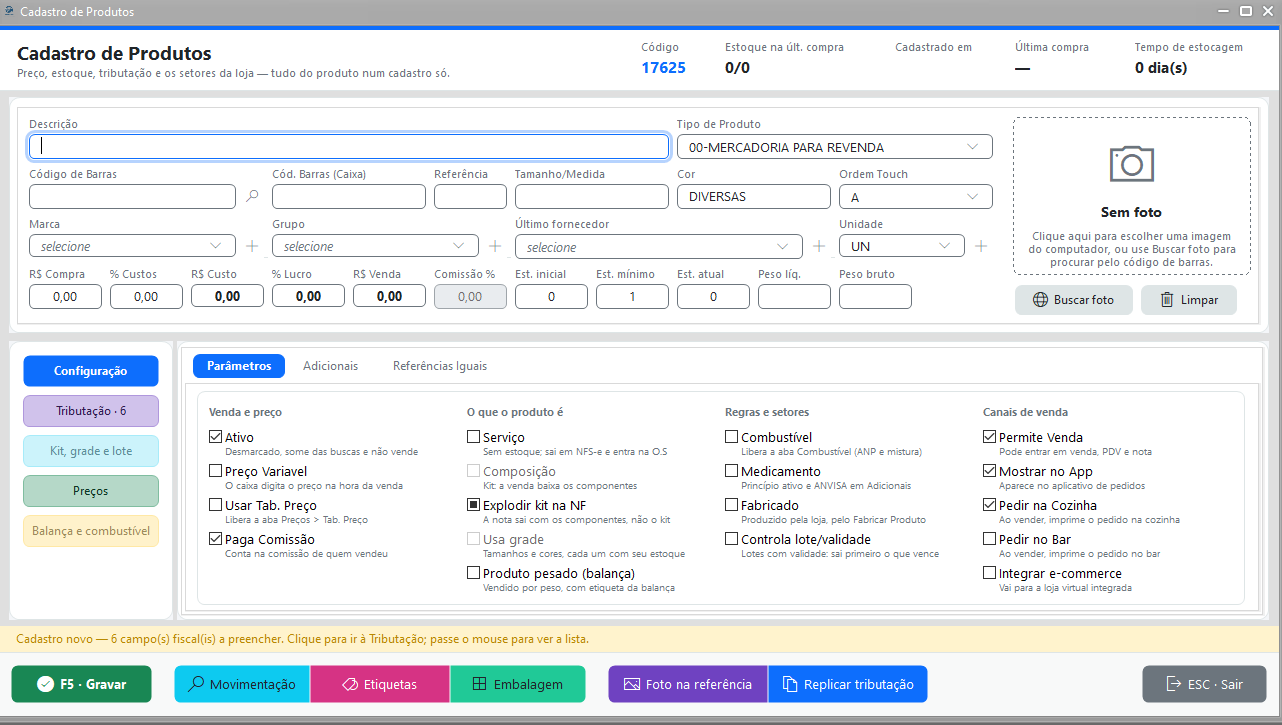Open the Unidade dropdown
The image size is (1282, 725).
(x=902, y=246)
